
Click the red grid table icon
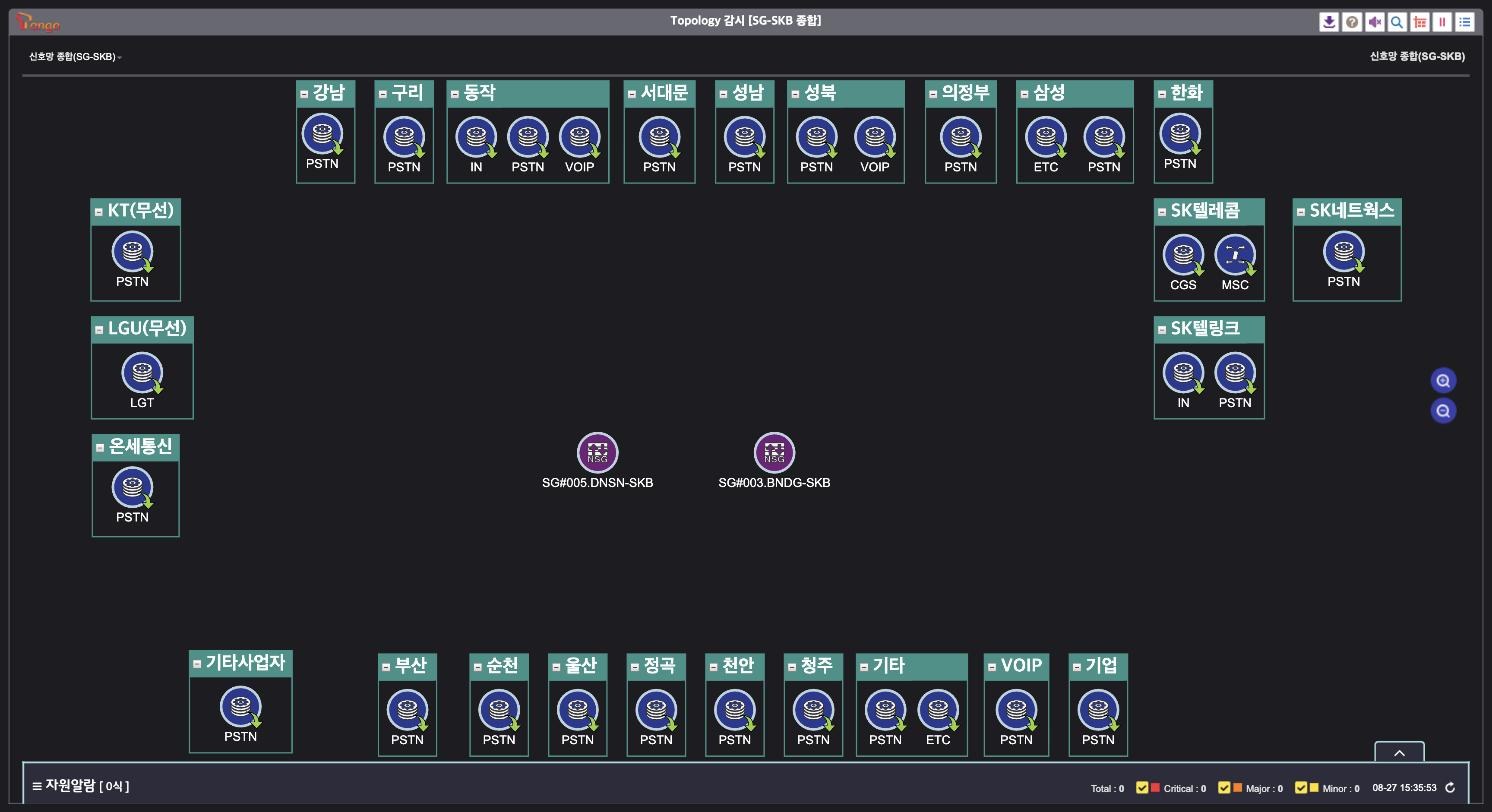pos(1420,22)
